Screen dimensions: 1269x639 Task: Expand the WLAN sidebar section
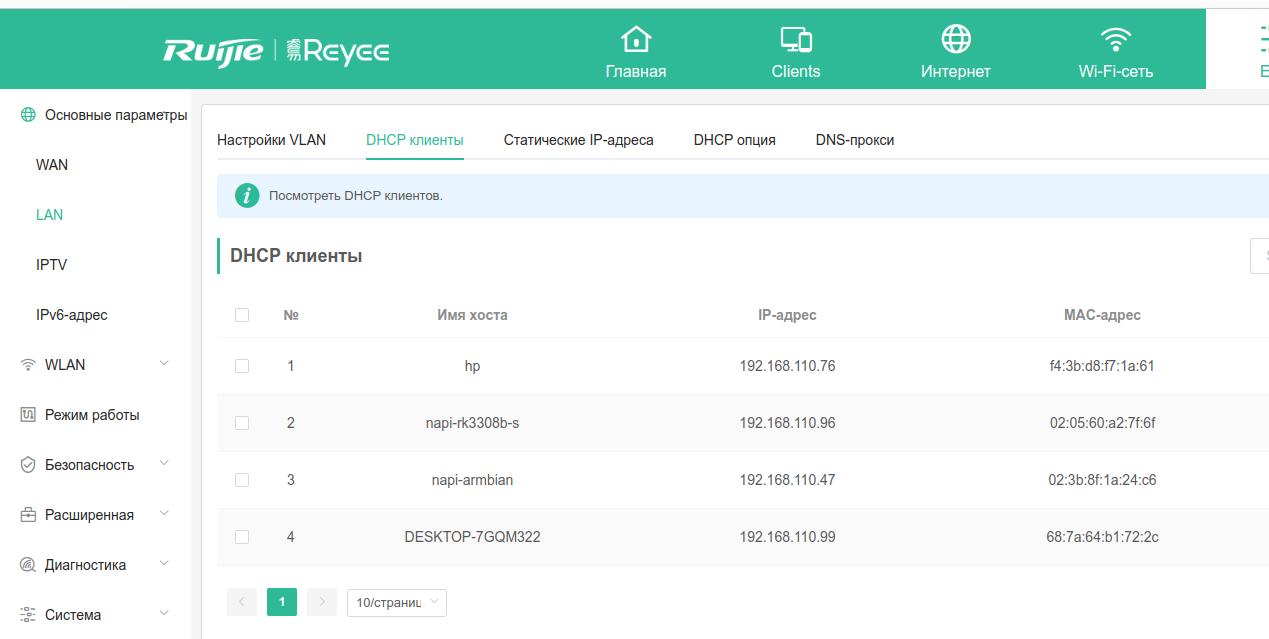coord(165,364)
